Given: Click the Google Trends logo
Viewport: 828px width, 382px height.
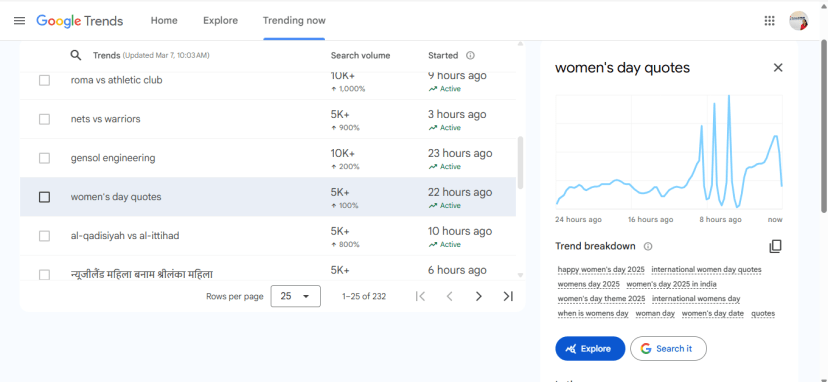Looking at the screenshot, I should click(80, 21).
